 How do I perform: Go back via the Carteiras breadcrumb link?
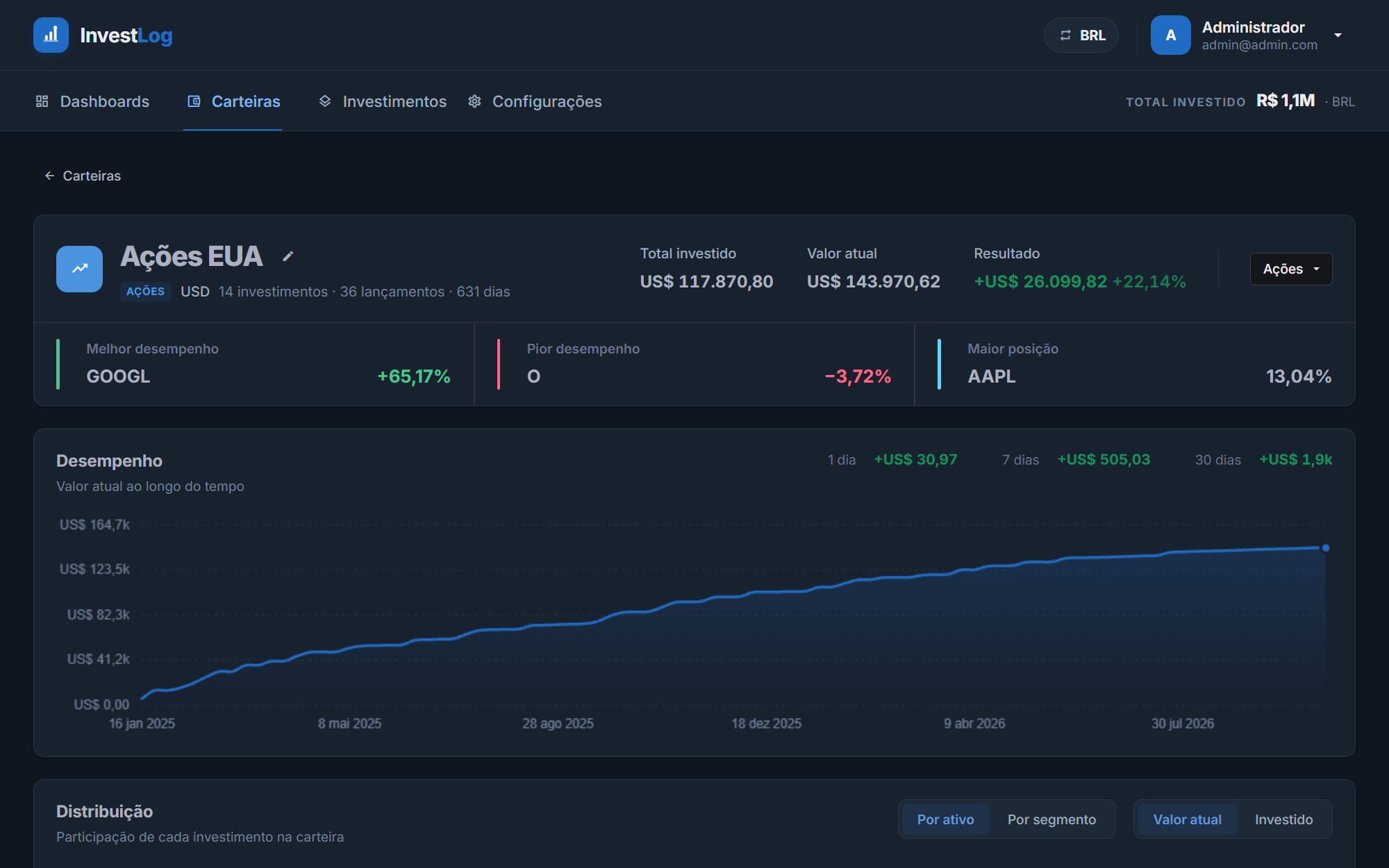83,176
